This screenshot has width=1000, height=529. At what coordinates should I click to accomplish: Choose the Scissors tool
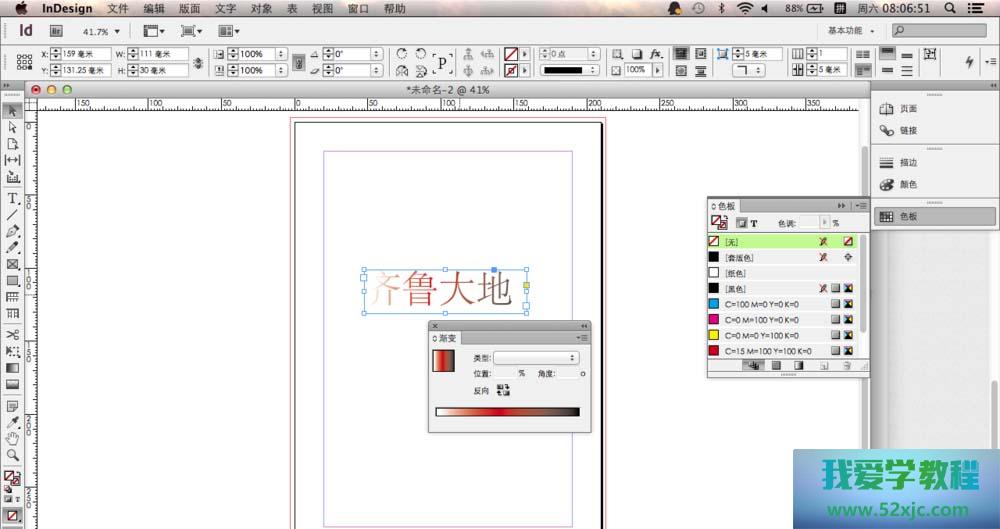[x=13, y=334]
